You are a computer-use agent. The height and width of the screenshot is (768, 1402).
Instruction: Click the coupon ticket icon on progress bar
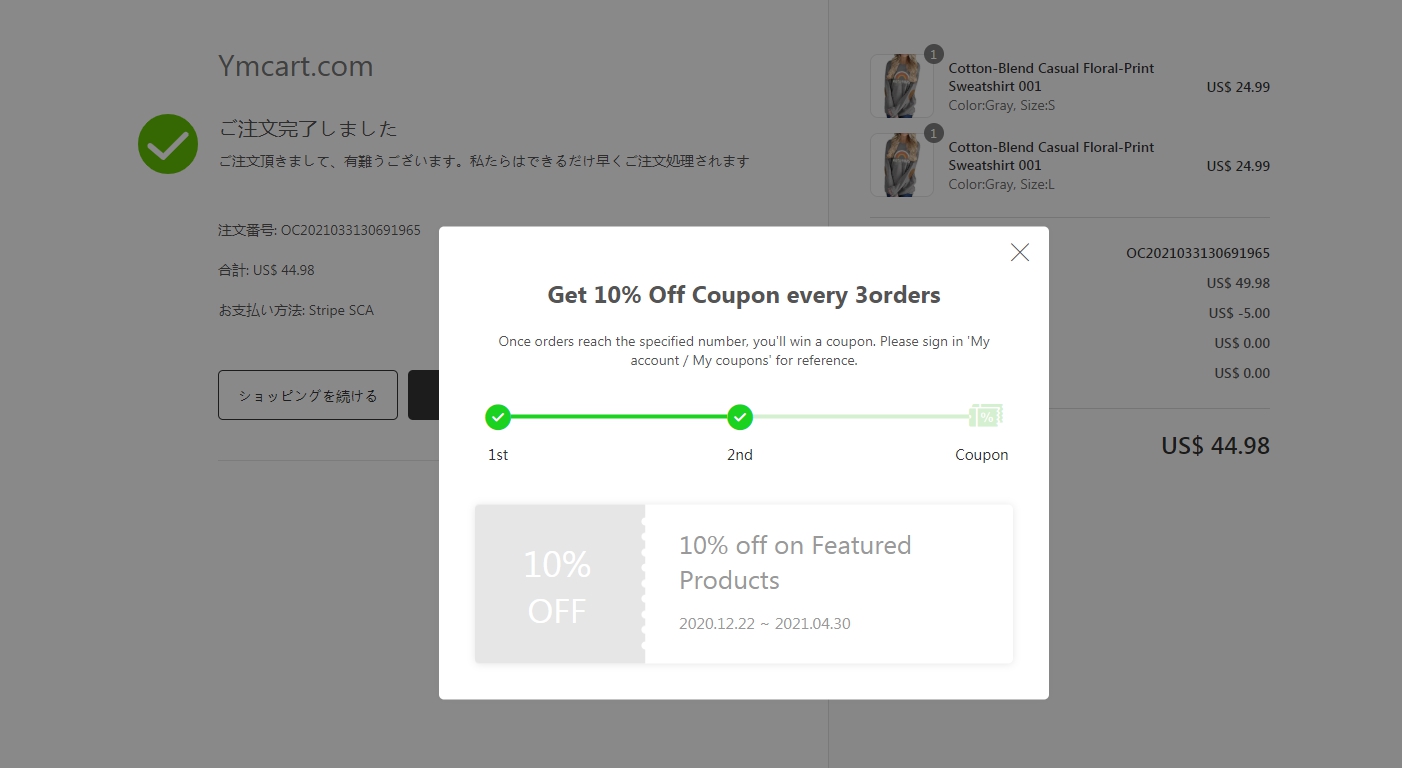[985, 416]
